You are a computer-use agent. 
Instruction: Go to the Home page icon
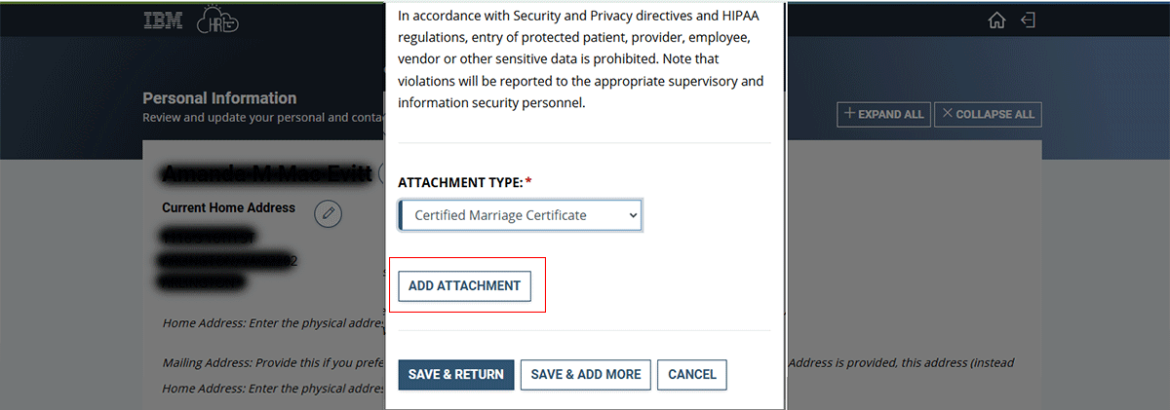coord(996,21)
